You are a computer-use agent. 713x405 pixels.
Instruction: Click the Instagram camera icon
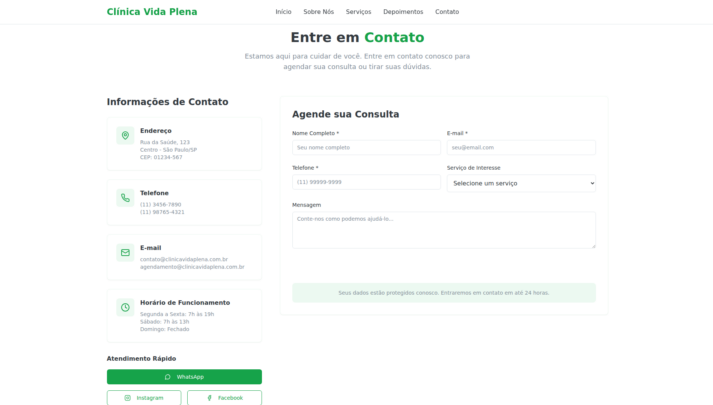tap(127, 398)
